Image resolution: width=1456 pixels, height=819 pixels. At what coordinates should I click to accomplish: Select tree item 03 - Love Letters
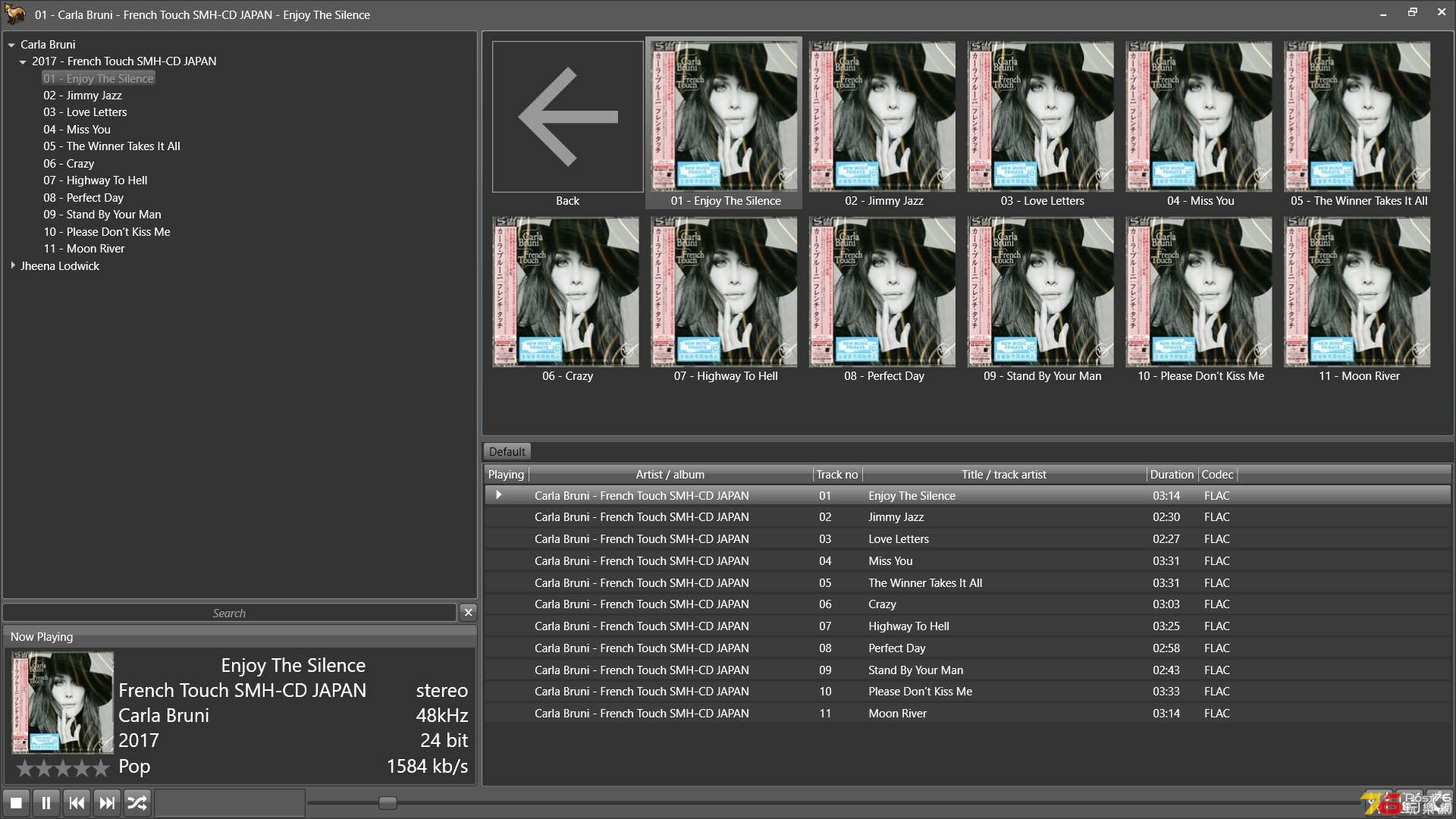click(x=85, y=112)
